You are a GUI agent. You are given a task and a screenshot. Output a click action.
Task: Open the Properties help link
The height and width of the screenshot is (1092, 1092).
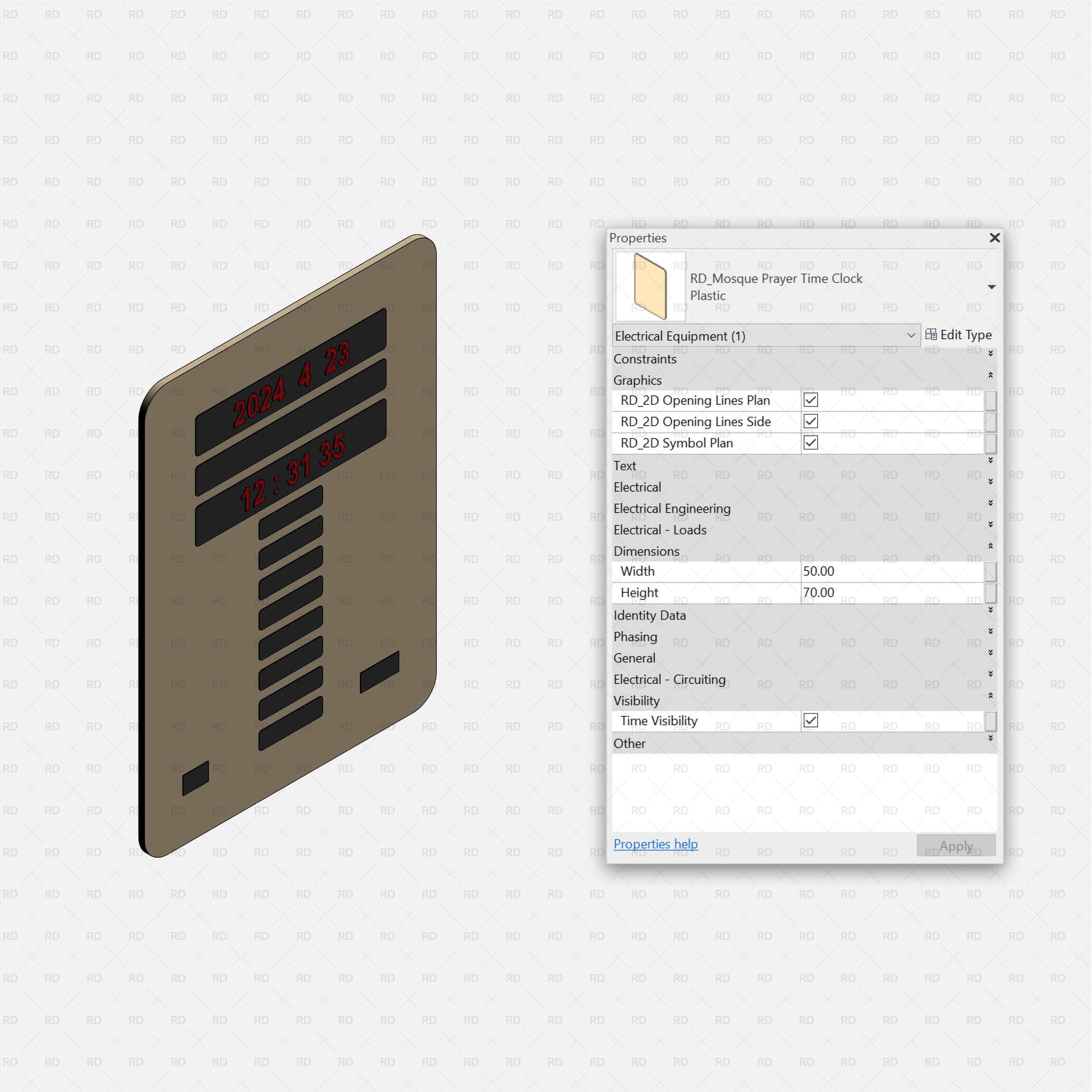point(655,843)
